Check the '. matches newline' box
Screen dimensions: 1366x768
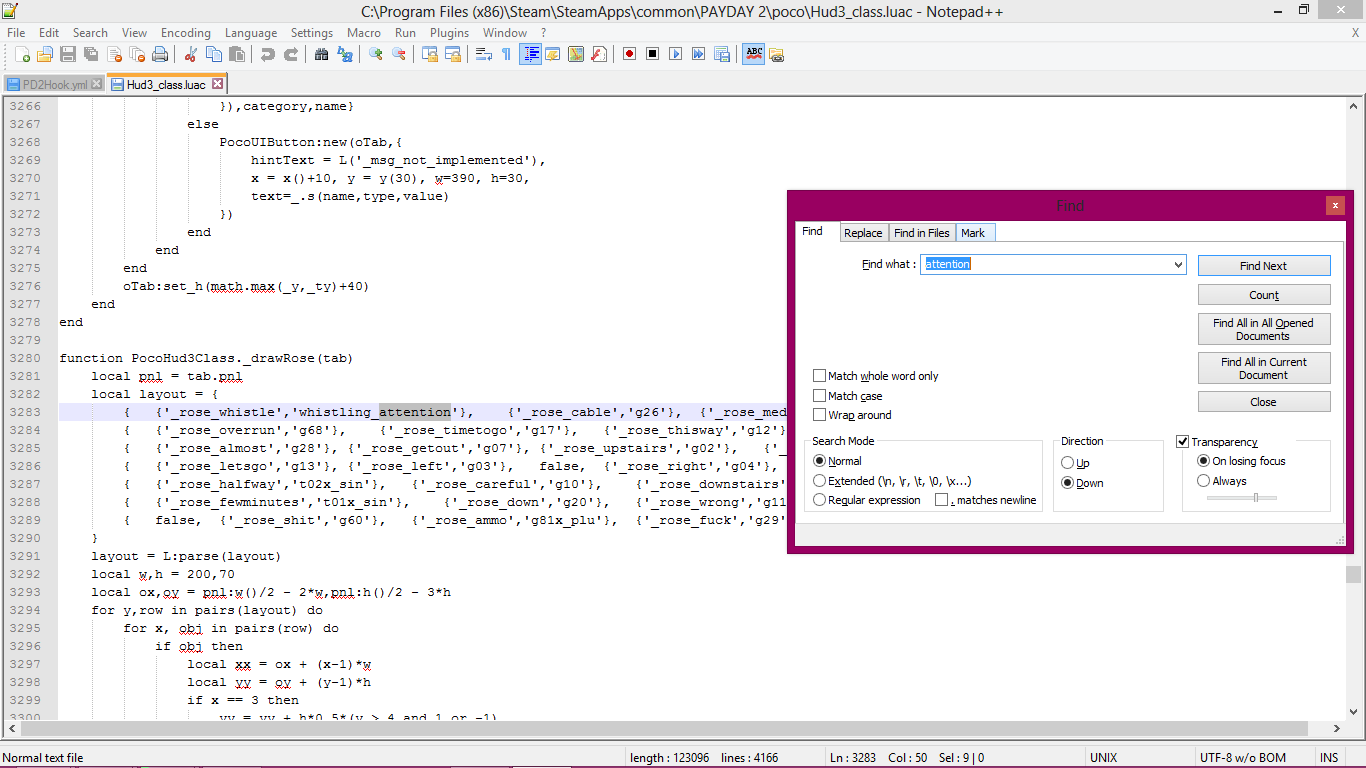click(941, 500)
